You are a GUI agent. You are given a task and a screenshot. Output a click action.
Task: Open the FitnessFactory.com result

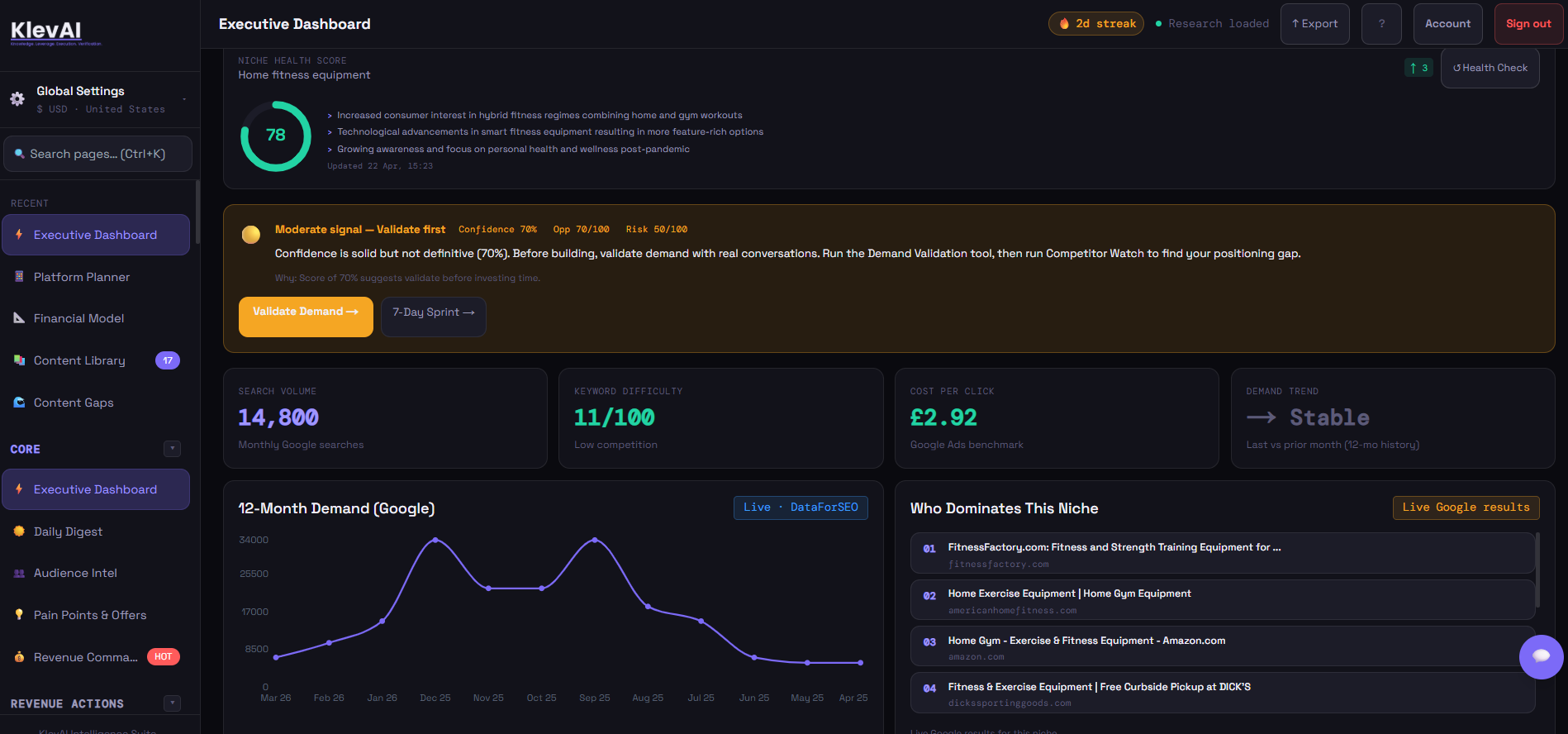1223,554
